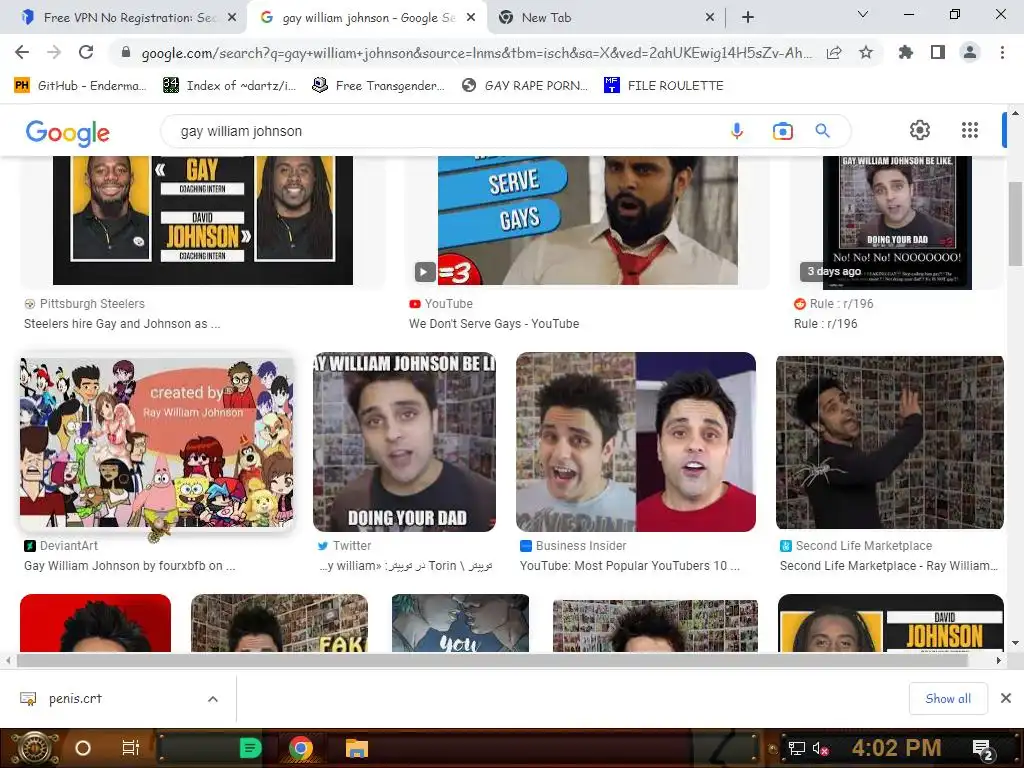Open Second Life Marketplace result link
Image resolution: width=1024 pixels, height=768 pixels.
[x=888, y=566]
